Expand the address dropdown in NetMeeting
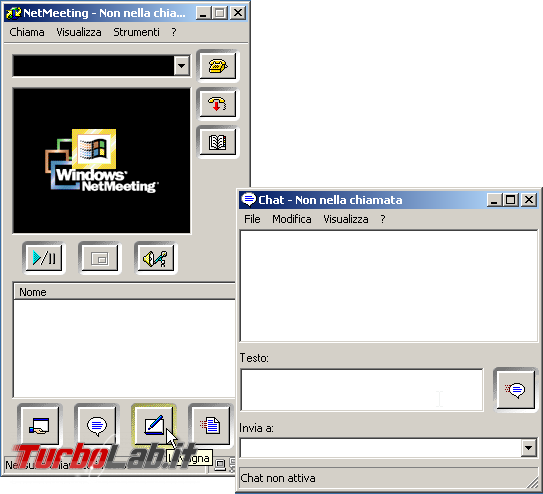 coord(182,65)
